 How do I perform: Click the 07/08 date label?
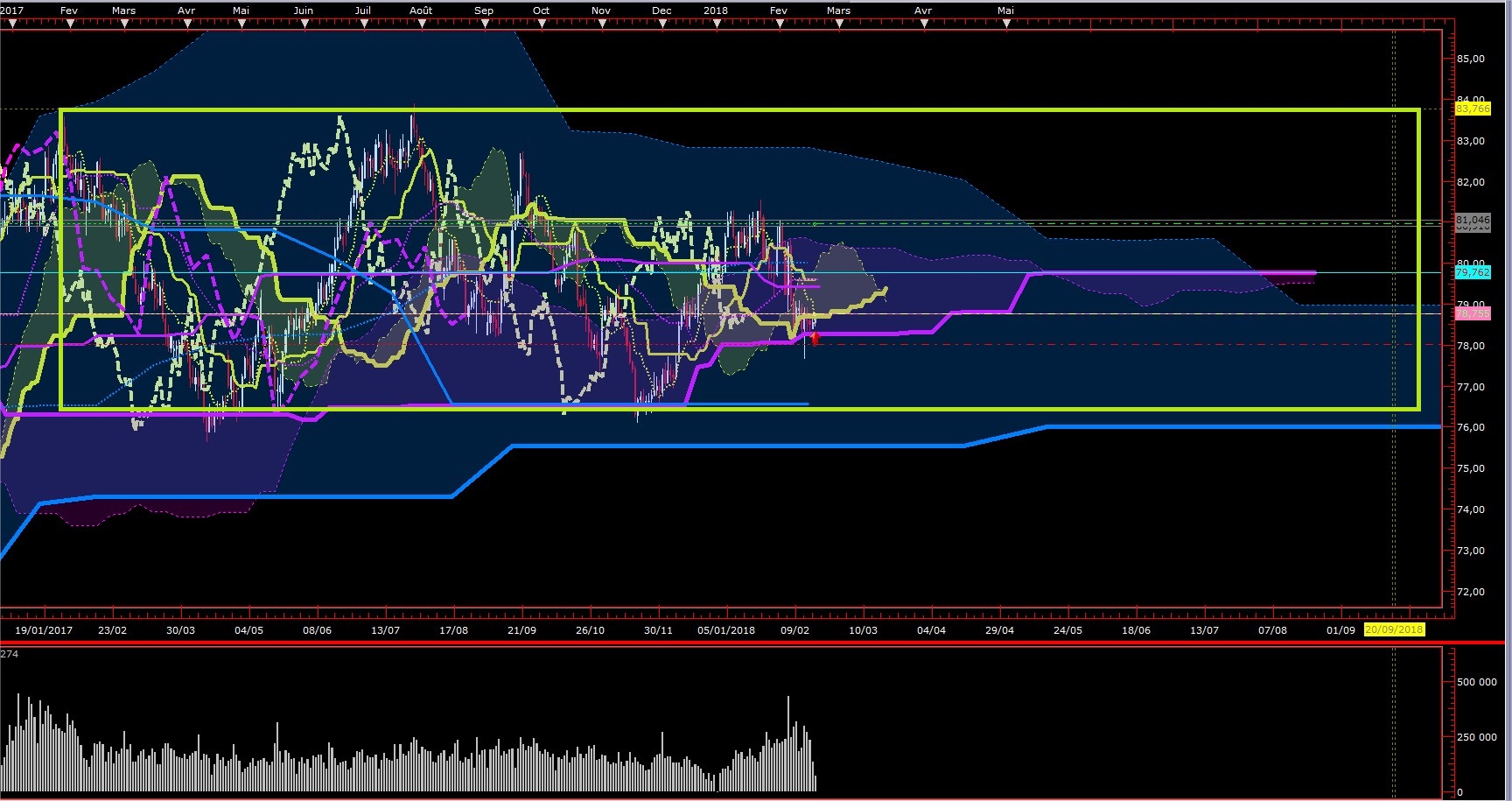[x=1272, y=629]
